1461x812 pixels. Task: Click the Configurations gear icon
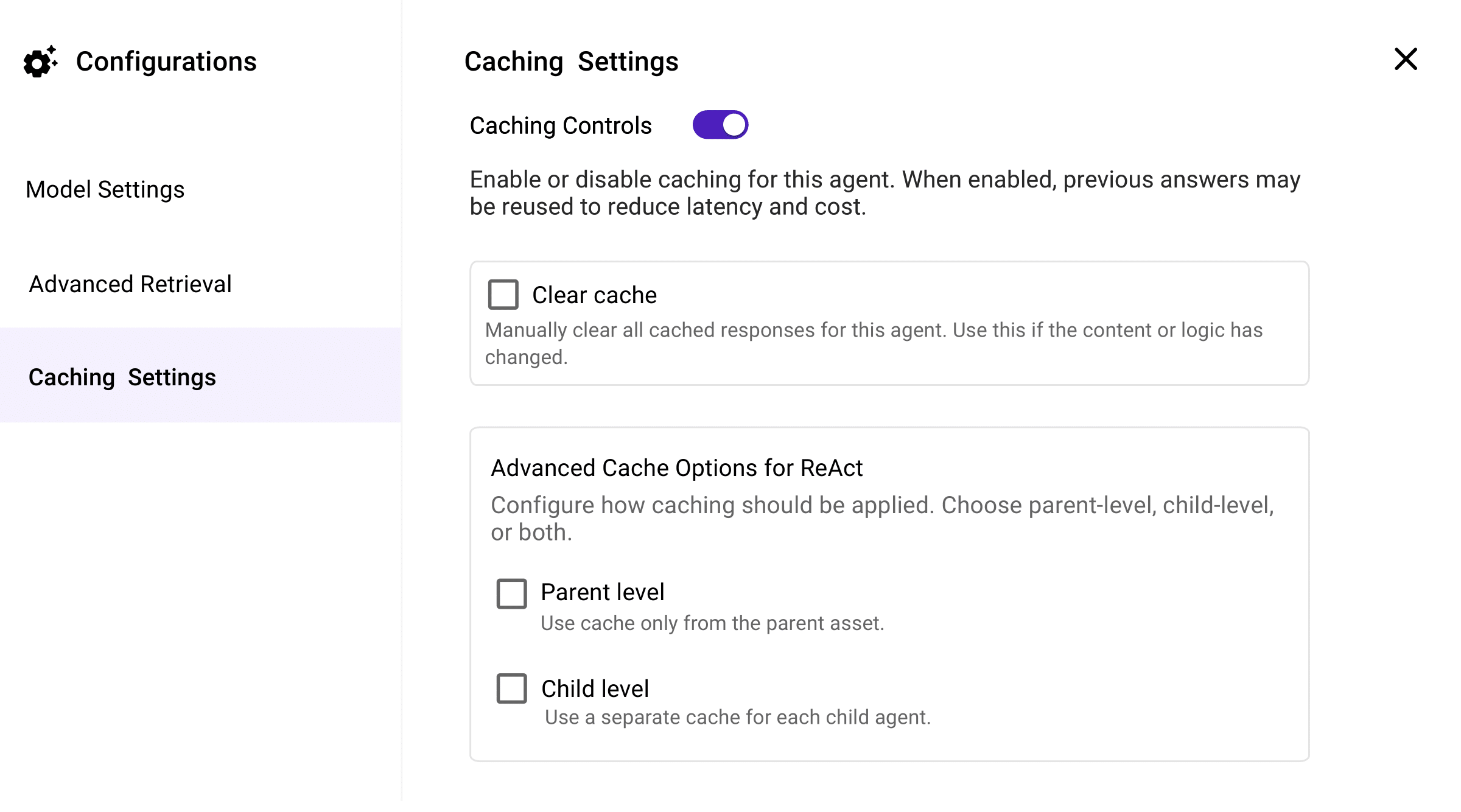click(x=40, y=62)
